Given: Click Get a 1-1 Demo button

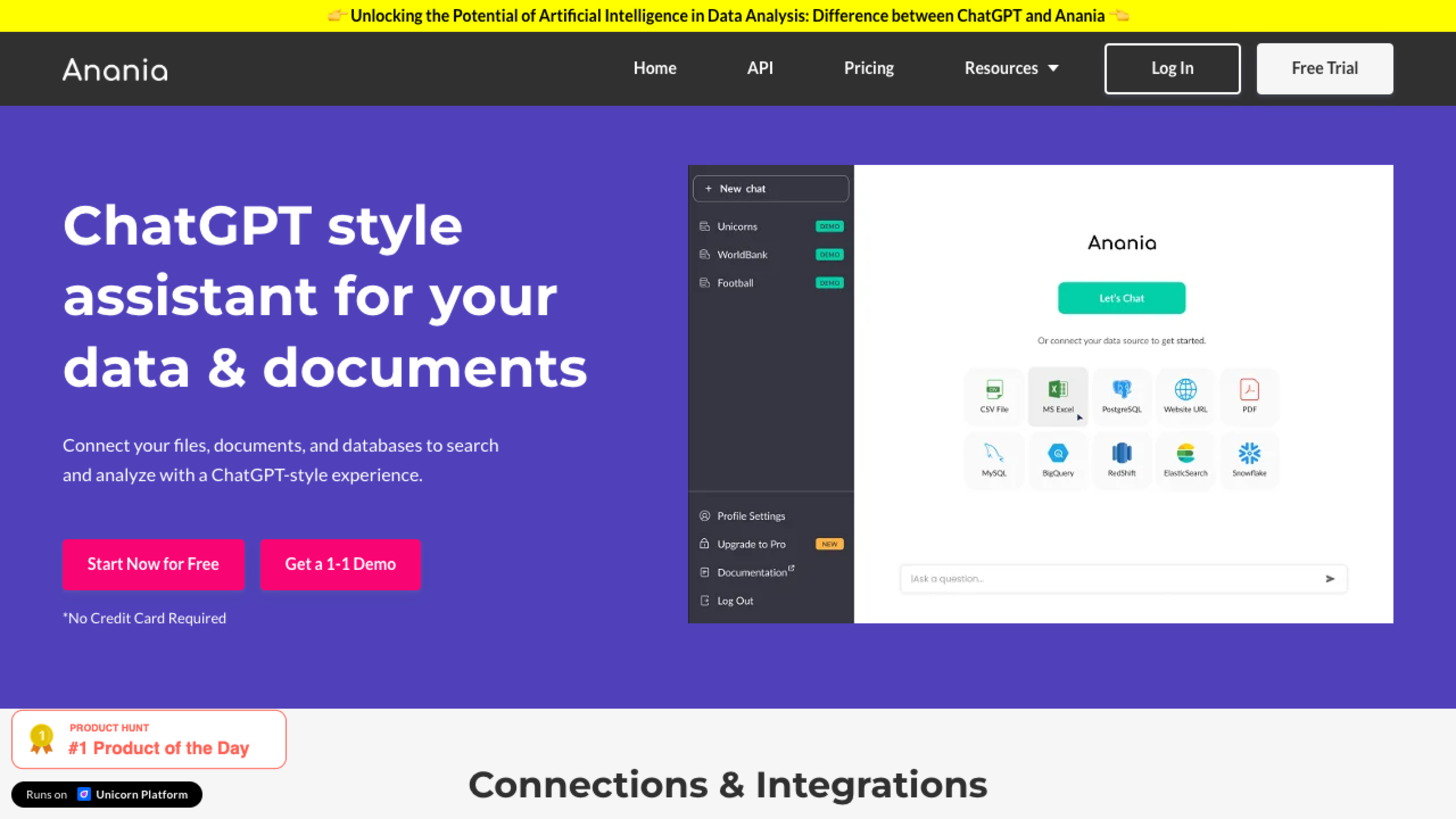Looking at the screenshot, I should [340, 564].
